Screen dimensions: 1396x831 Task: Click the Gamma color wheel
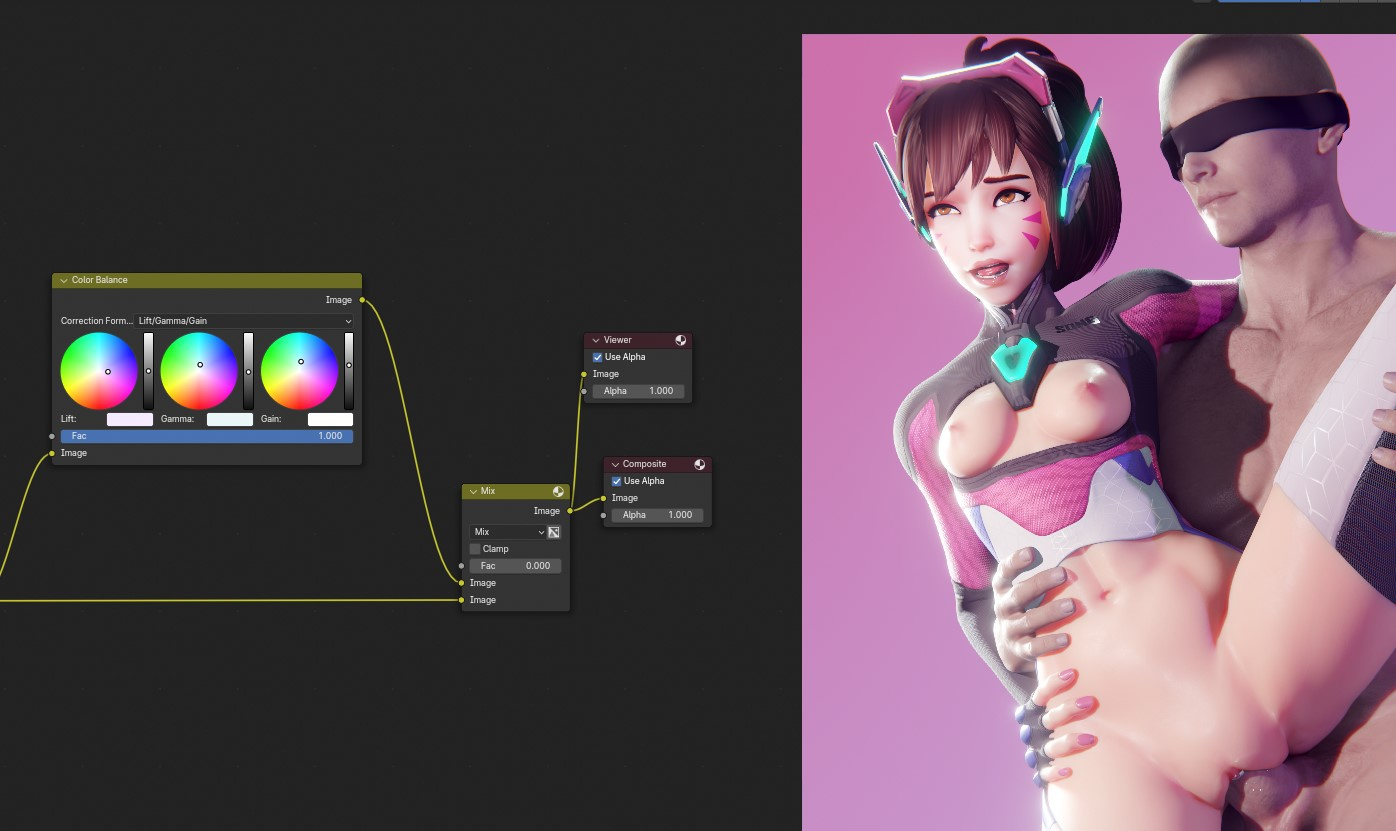pos(199,371)
